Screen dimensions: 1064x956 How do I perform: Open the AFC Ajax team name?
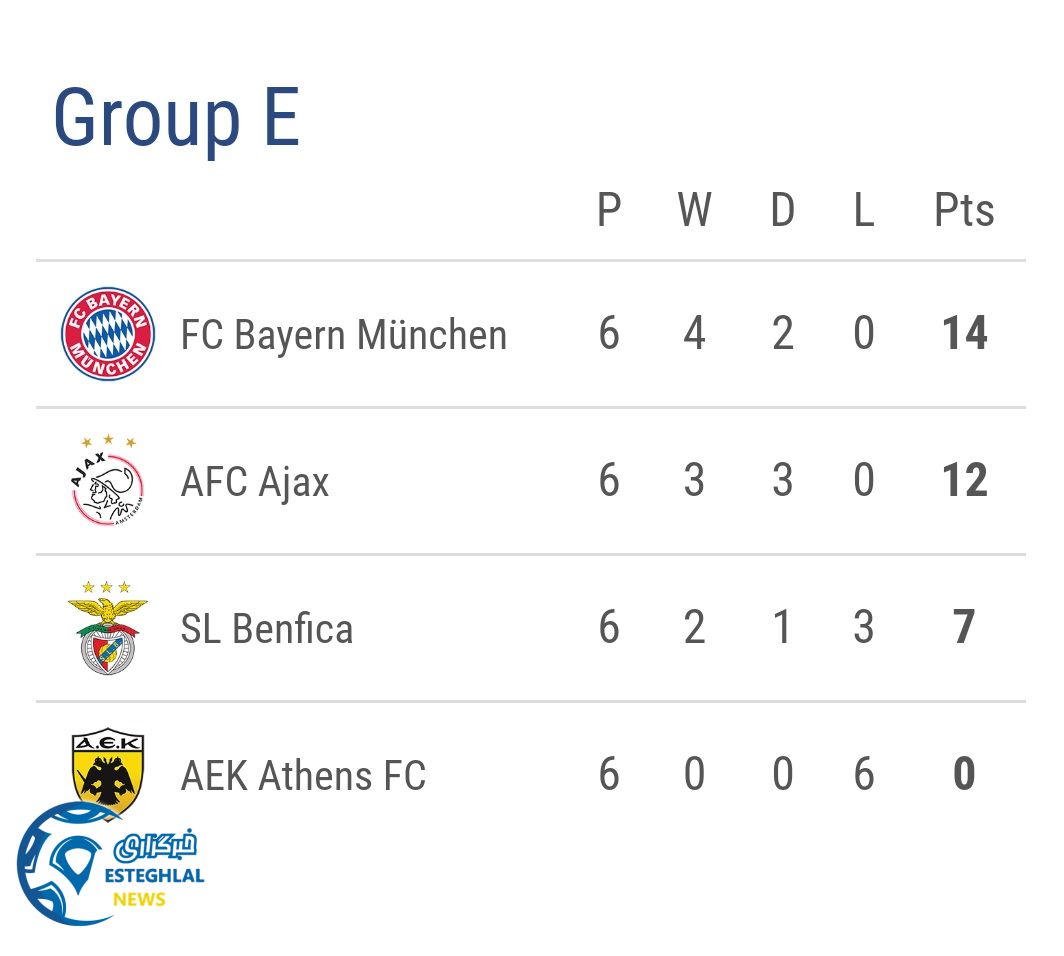click(x=255, y=482)
